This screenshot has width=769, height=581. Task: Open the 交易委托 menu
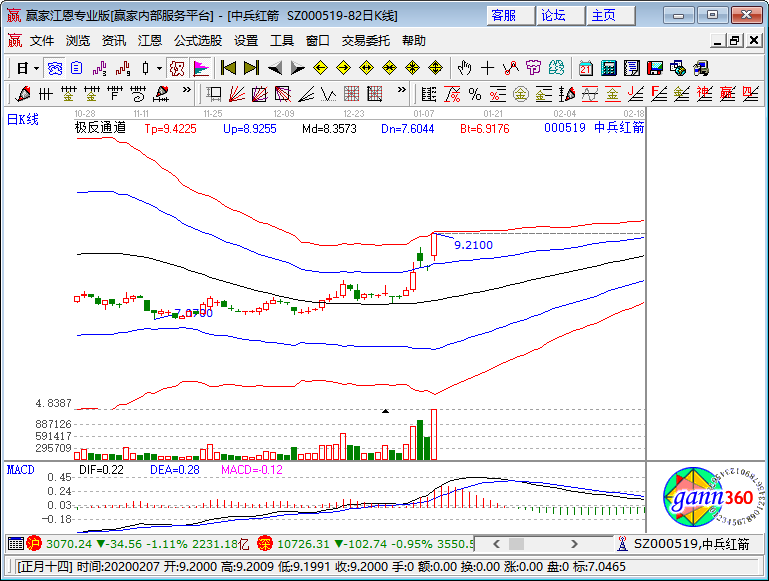coord(366,41)
